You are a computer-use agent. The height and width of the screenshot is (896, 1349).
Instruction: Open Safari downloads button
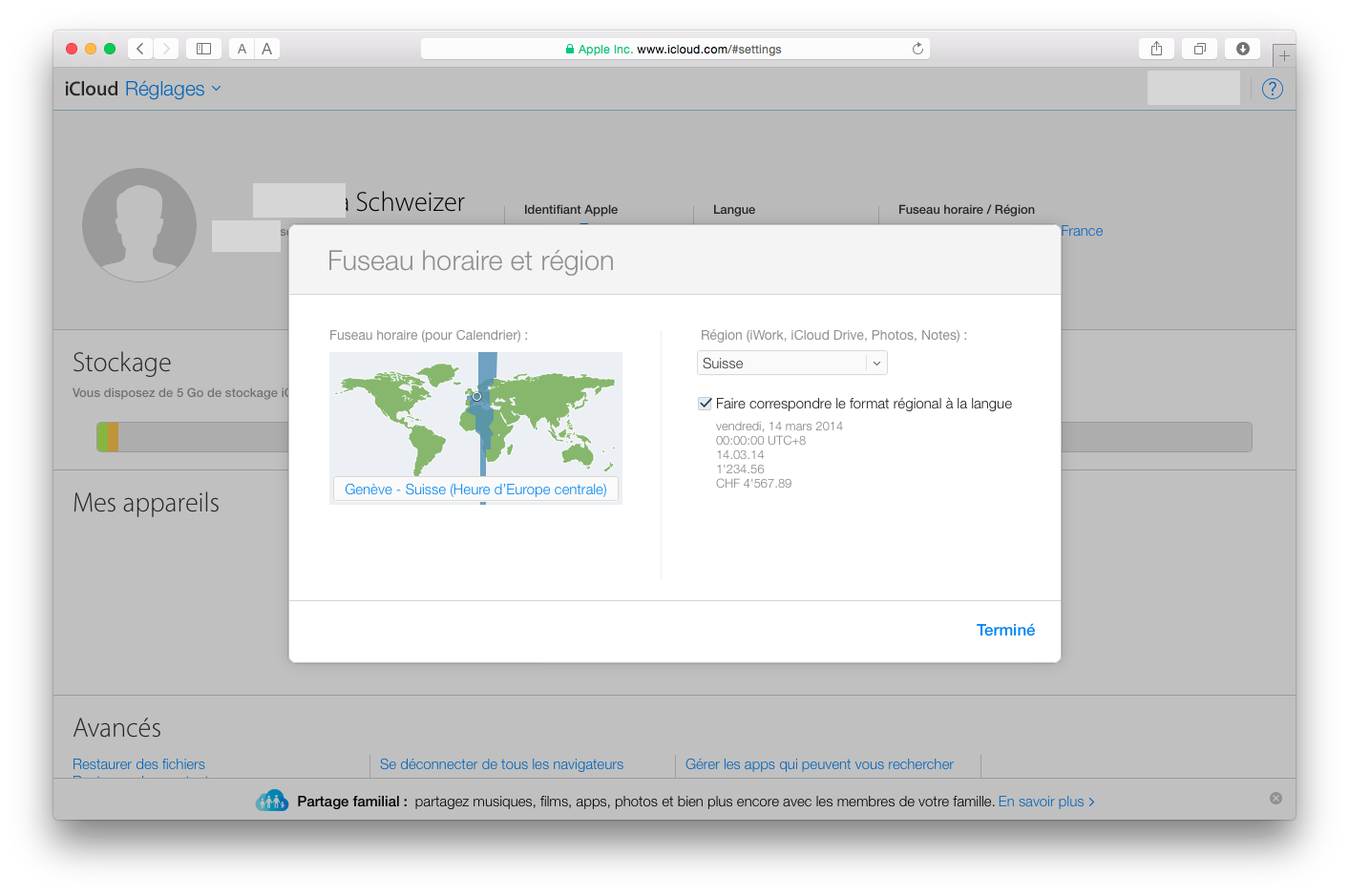(x=1242, y=49)
